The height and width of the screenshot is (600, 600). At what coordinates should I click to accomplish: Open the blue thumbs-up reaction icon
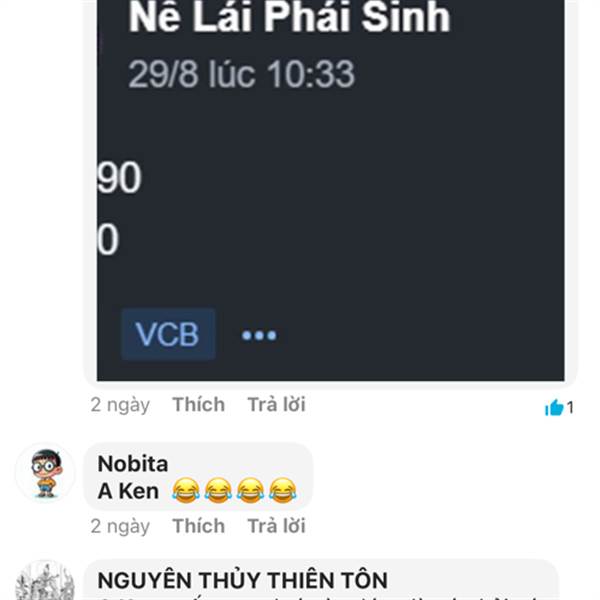[x=554, y=408]
